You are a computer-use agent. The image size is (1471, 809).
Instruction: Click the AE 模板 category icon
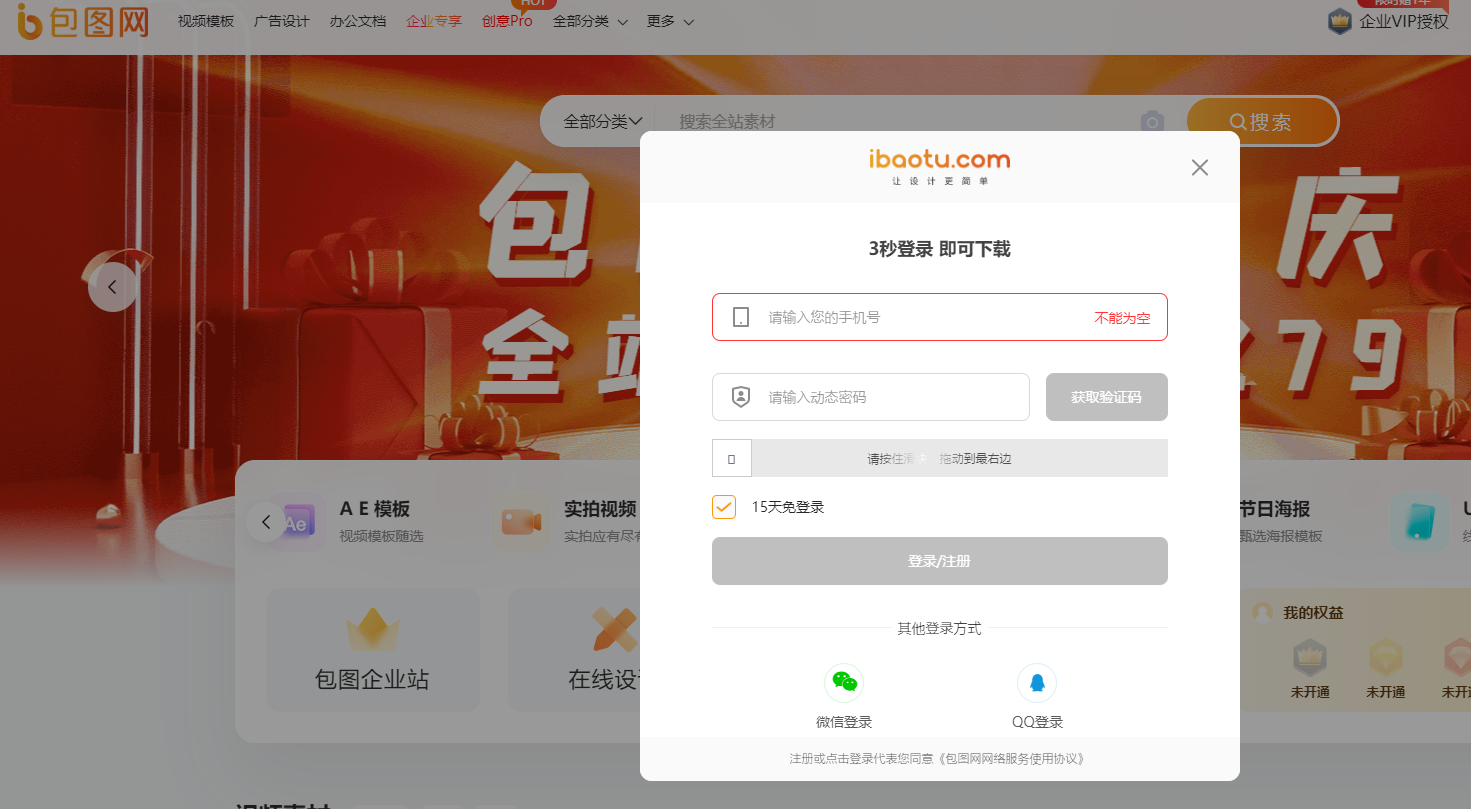pyautogui.click(x=299, y=522)
